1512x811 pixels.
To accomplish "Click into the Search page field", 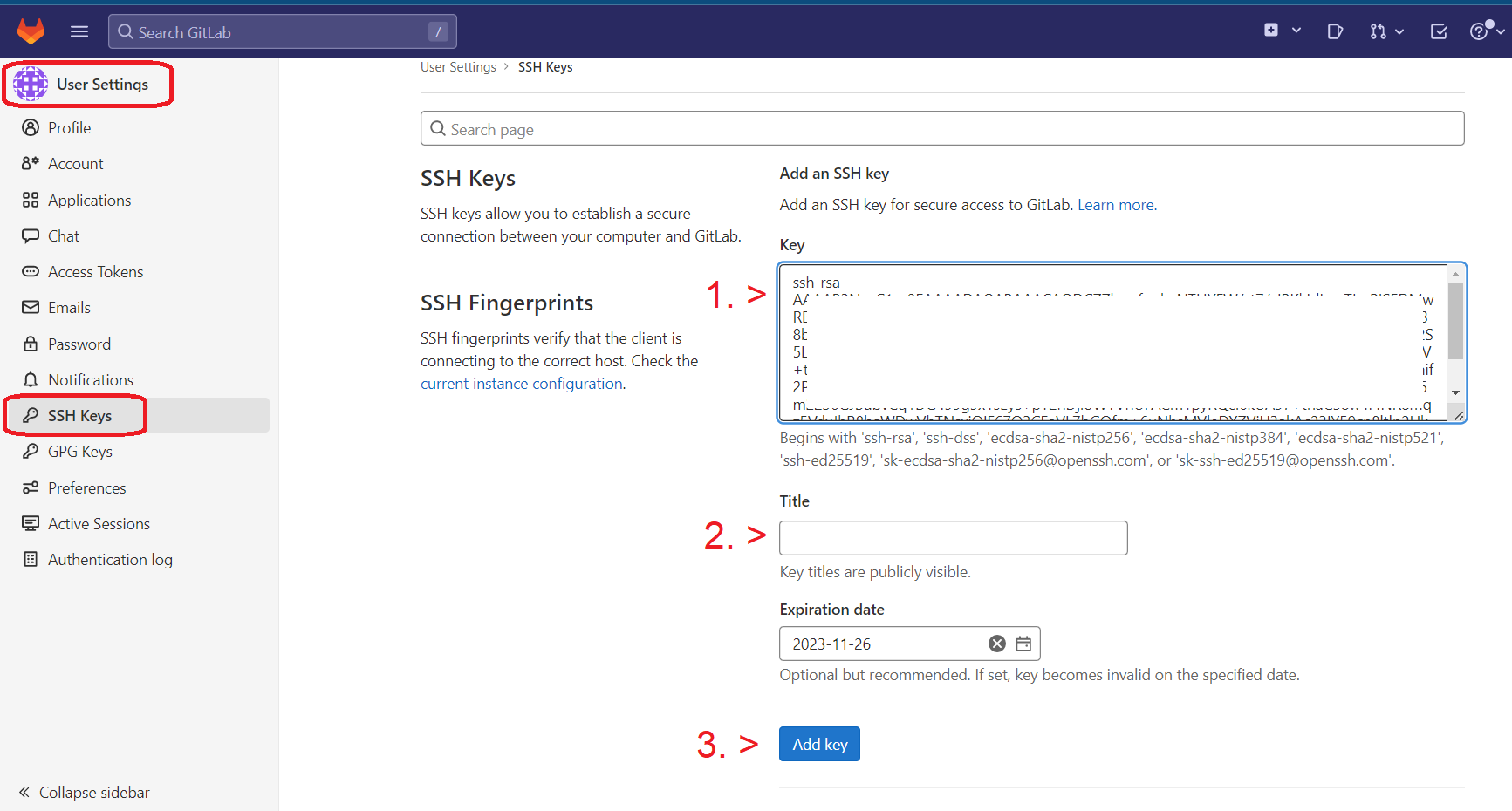I will [x=942, y=128].
